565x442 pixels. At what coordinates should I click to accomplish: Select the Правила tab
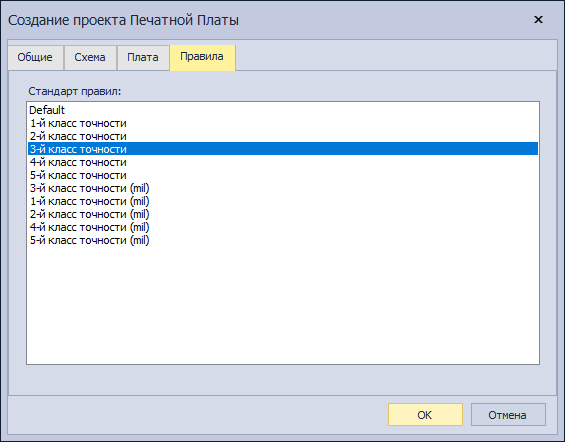coord(202,57)
